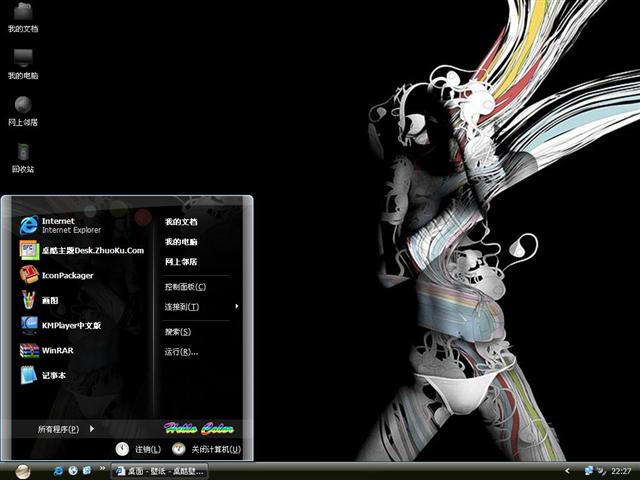
Task: Expand quick launch overflow chevron
Action: [102, 468]
